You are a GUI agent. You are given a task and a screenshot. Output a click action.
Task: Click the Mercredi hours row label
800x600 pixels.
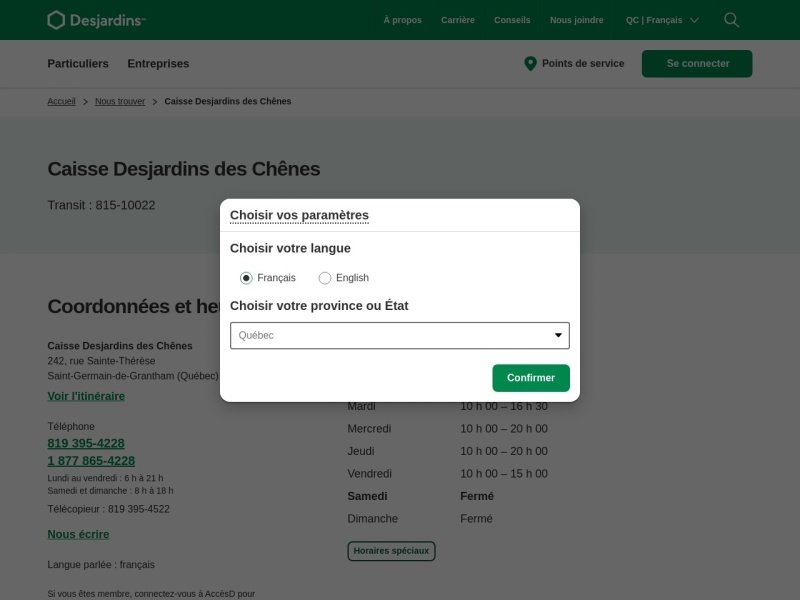tap(369, 429)
